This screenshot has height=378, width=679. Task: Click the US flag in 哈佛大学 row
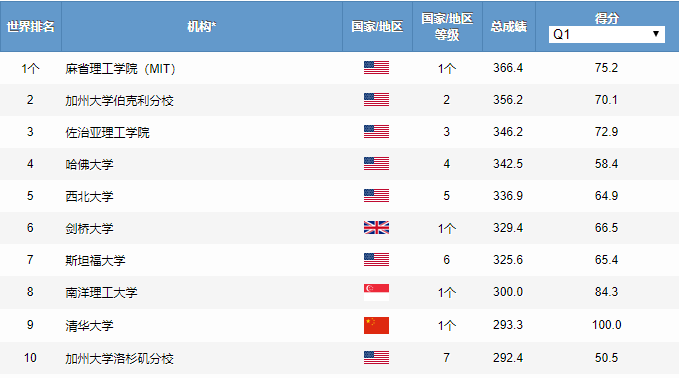(x=376, y=164)
